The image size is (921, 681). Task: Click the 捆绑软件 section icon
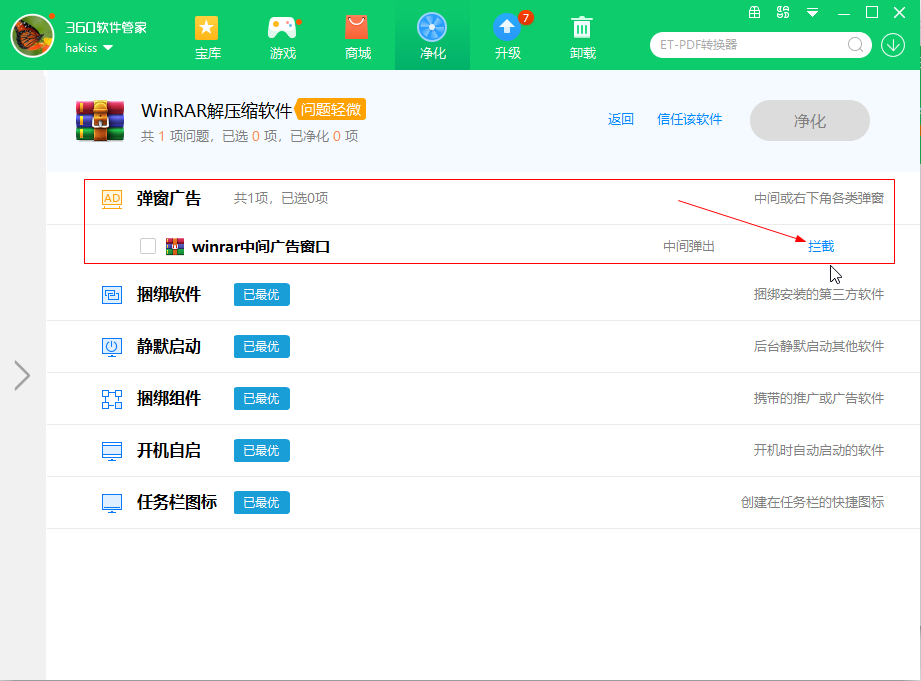pyautogui.click(x=112, y=294)
